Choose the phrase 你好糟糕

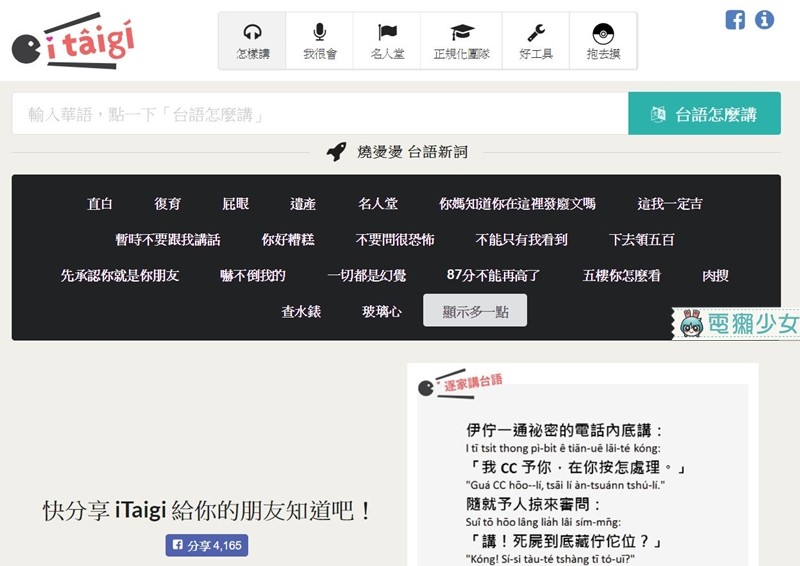(288, 239)
